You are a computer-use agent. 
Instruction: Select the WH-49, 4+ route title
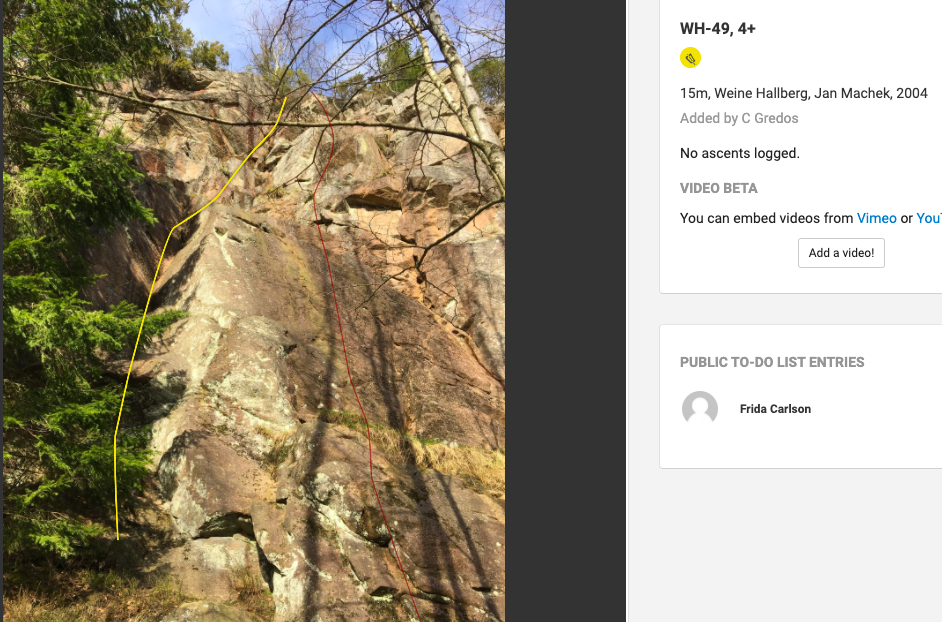pyautogui.click(x=718, y=28)
